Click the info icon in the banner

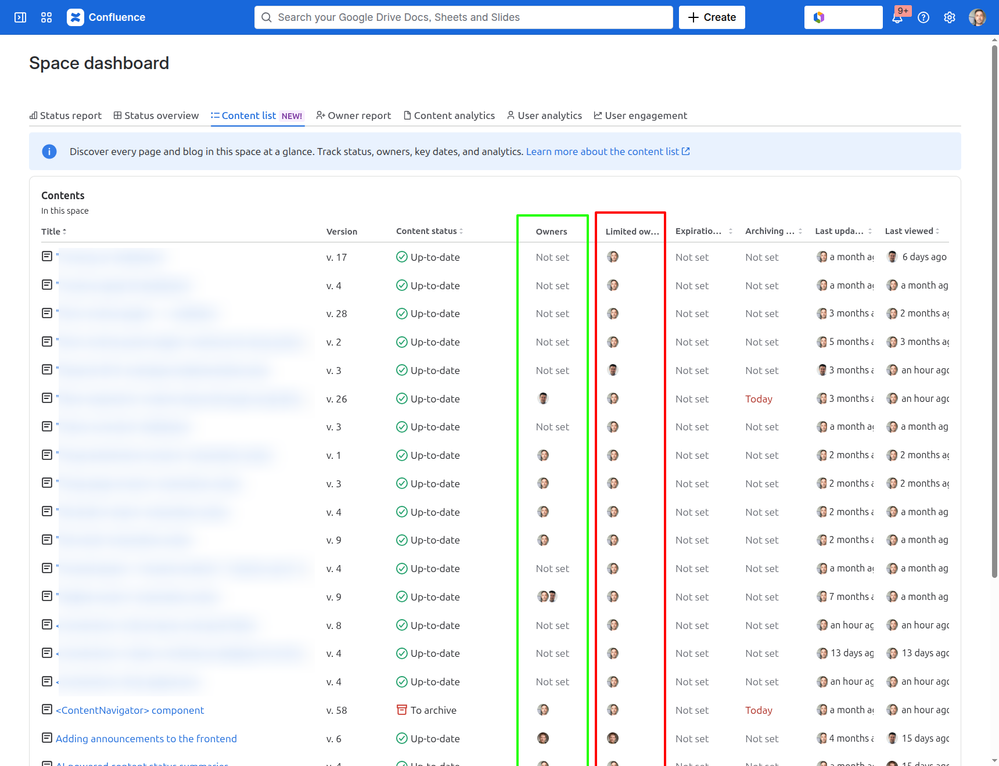[x=49, y=151]
